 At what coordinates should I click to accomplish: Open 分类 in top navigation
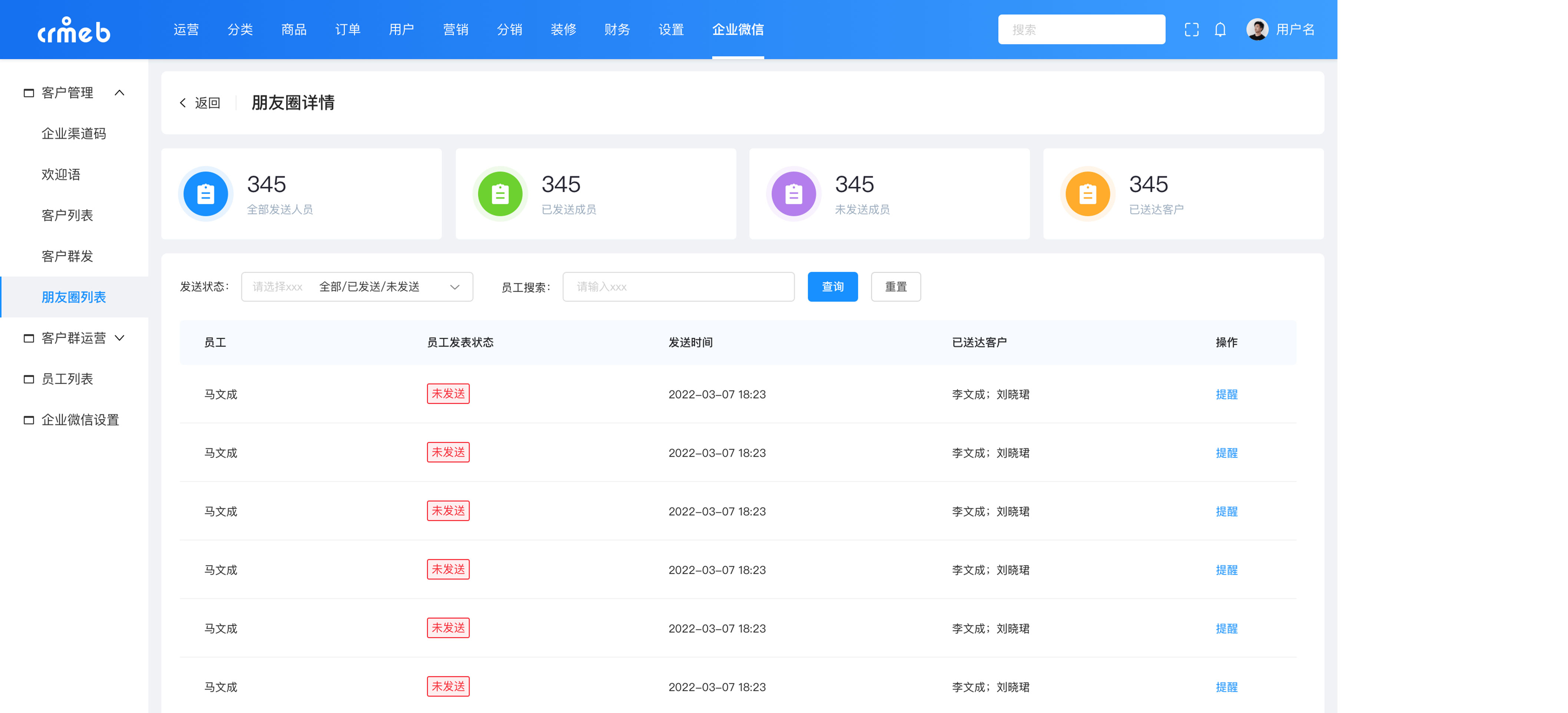[x=240, y=29]
